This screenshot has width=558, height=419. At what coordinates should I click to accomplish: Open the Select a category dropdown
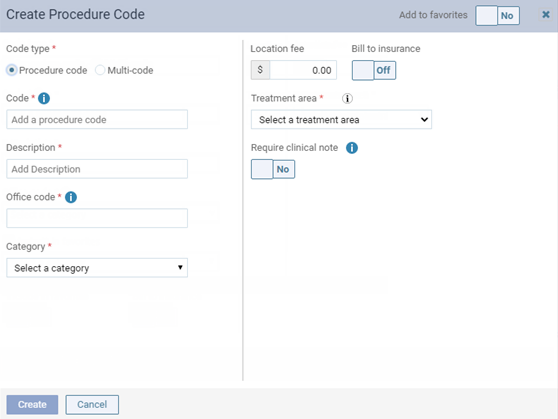[x=97, y=268]
